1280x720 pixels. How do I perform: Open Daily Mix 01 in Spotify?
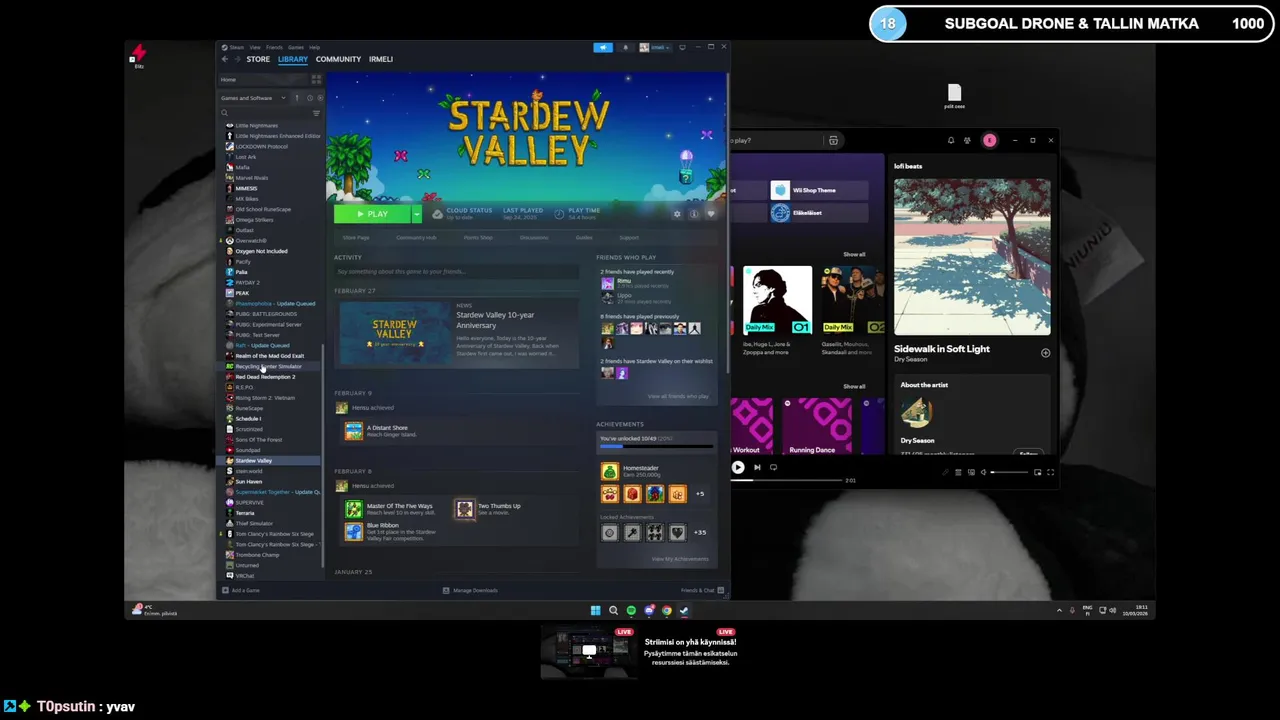click(x=777, y=300)
